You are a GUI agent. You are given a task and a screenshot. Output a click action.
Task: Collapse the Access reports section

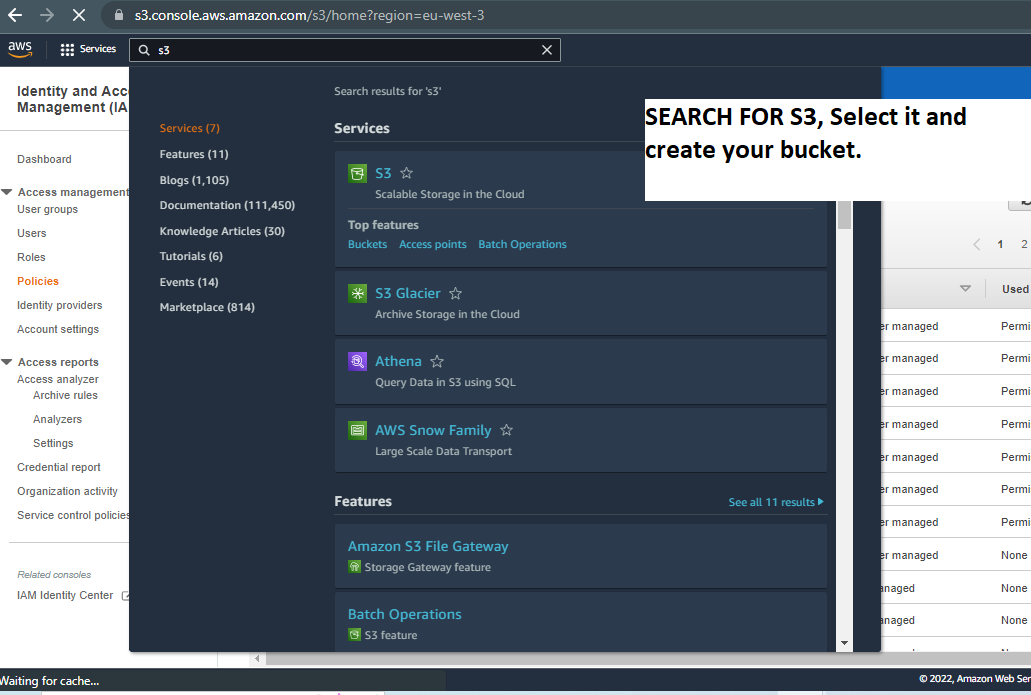click(7, 362)
